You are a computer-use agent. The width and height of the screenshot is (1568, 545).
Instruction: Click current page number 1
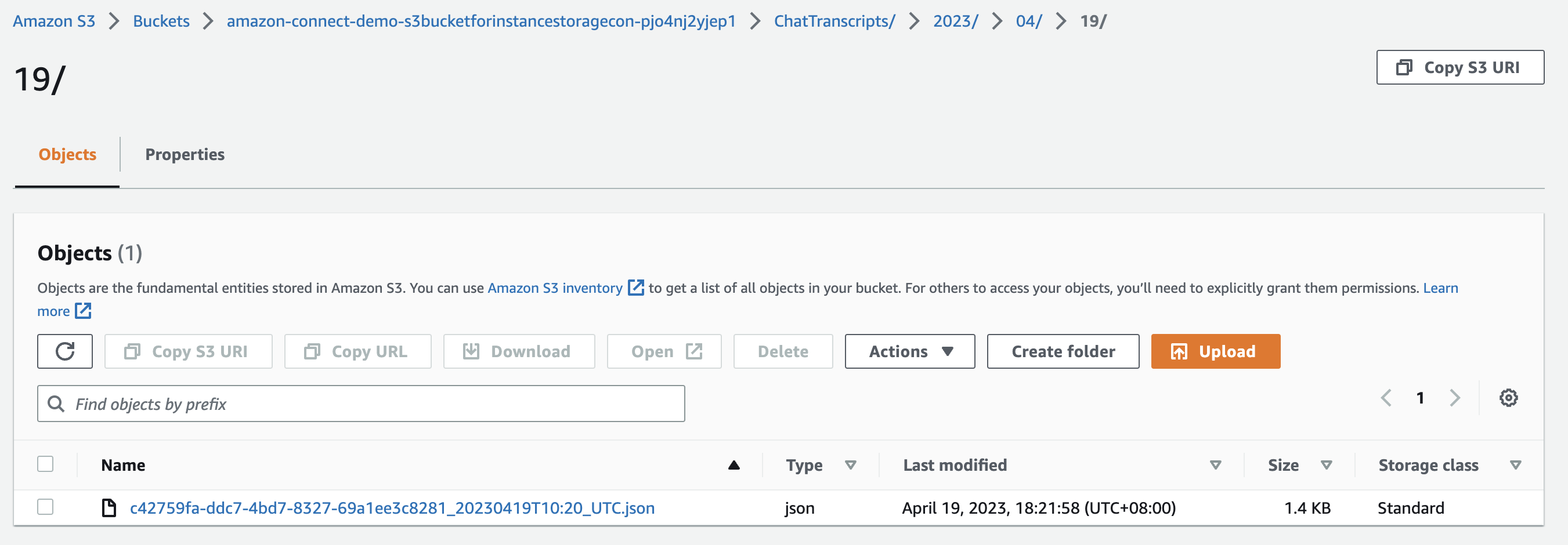tap(1420, 398)
